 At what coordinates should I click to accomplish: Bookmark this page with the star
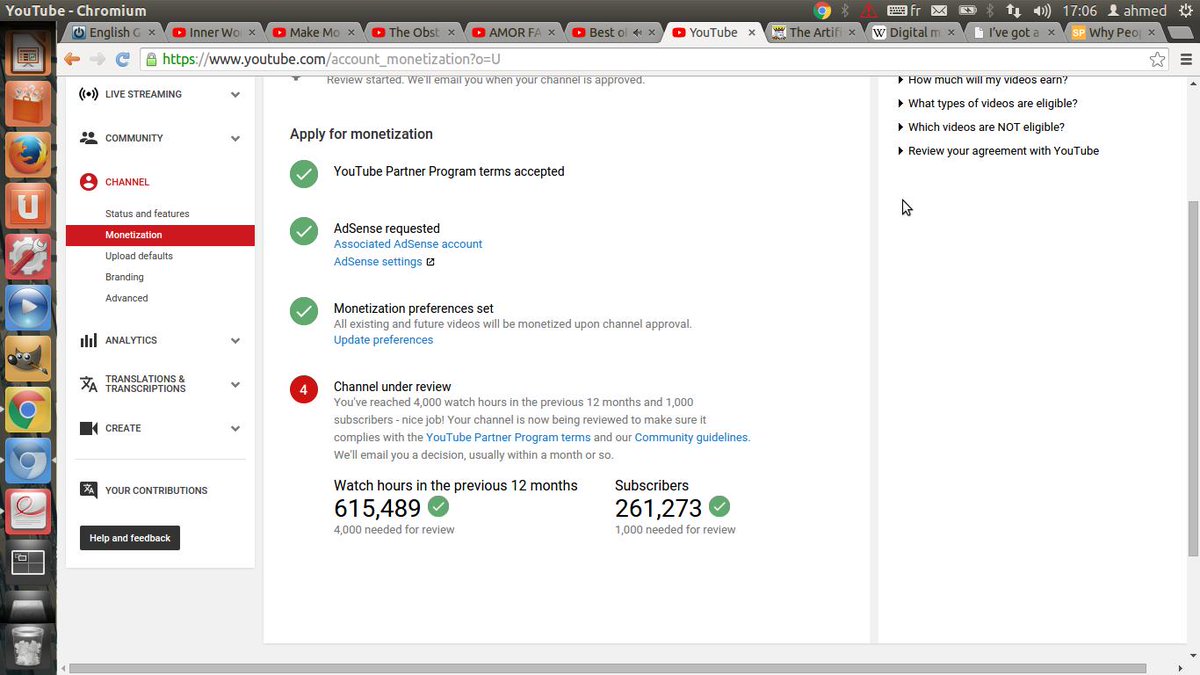(x=1157, y=60)
